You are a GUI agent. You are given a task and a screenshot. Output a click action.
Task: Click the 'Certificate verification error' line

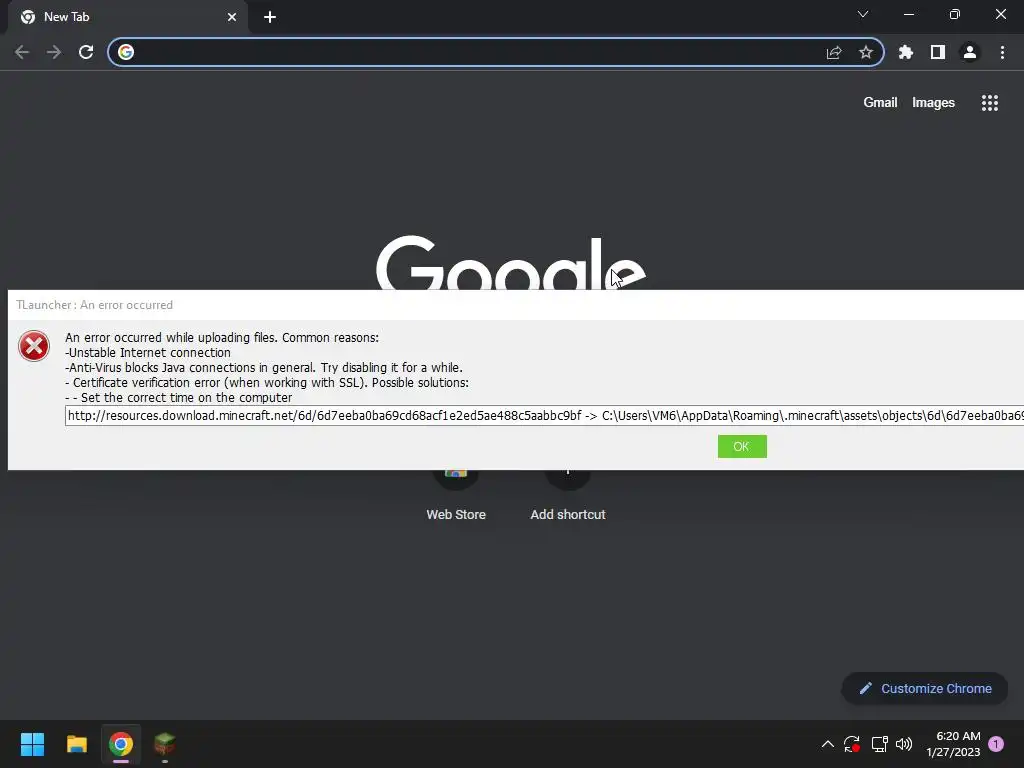coord(267,383)
